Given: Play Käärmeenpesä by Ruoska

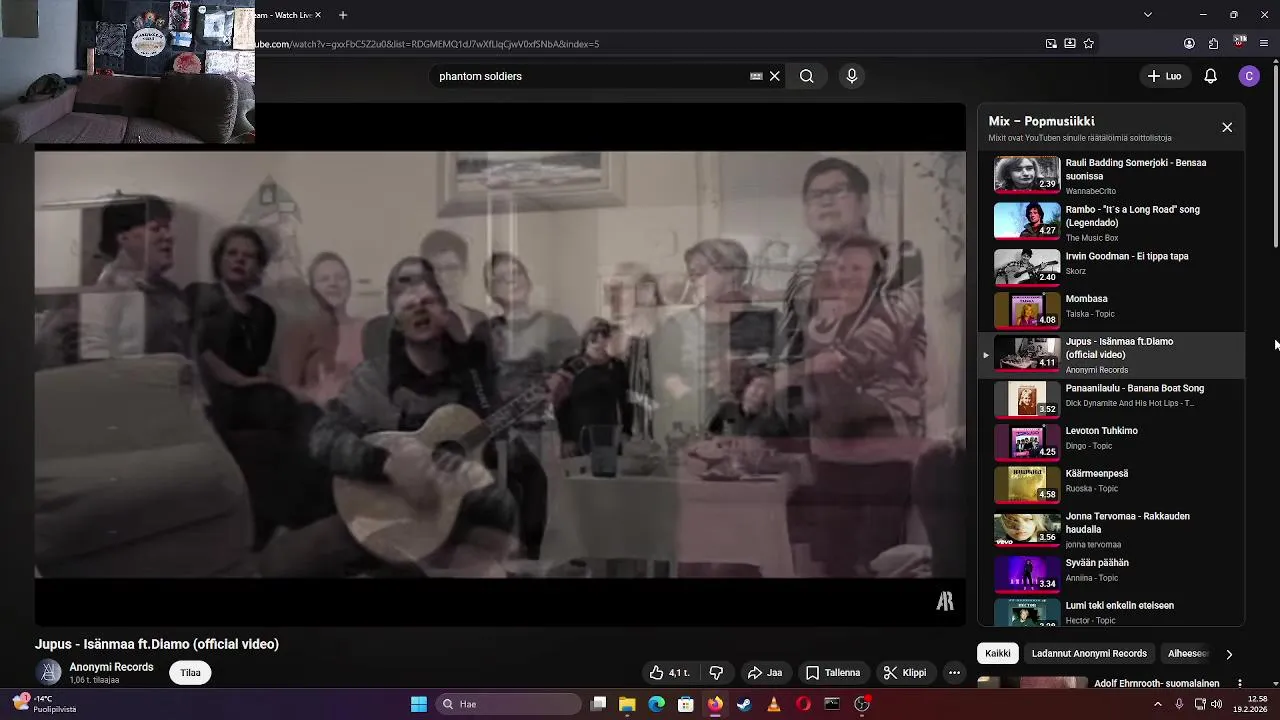Looking at the screenshot, I should (1110, 483).
